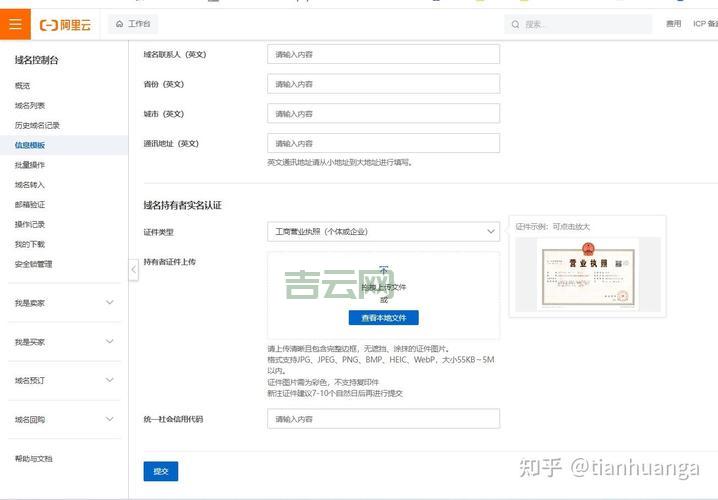The height and width of the screenshot is (500, 718).
Task: Expand the 我是卖家 section
Action: click(64, 303)
